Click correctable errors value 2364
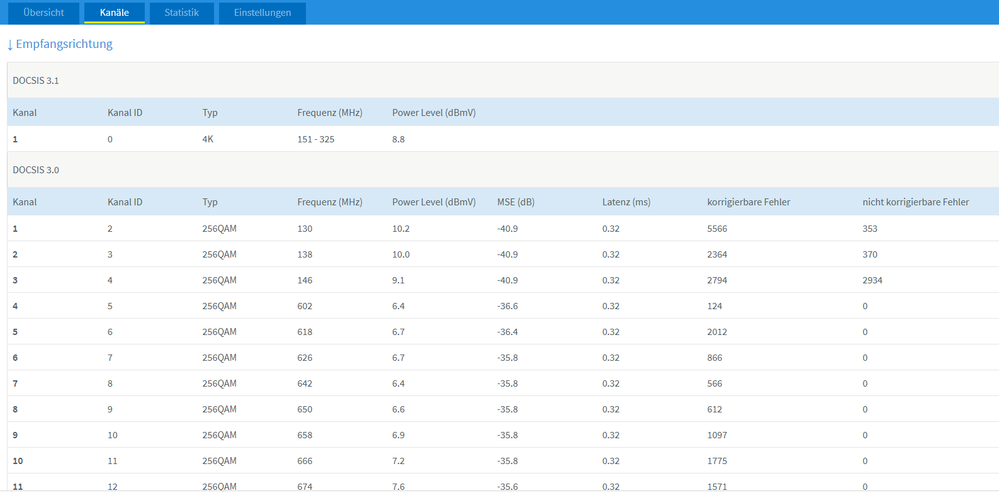Screen dimensions: 999x495 [x=717, y=255]
